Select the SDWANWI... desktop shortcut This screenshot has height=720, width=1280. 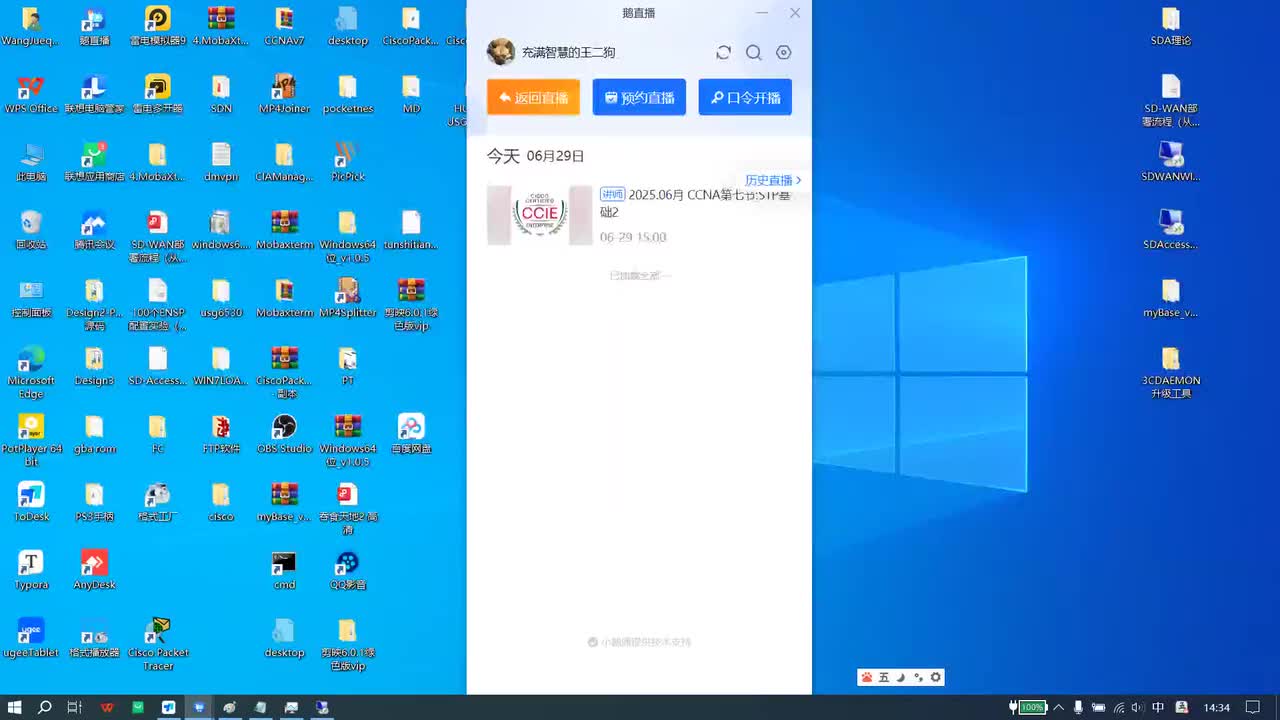(1171, 162)
